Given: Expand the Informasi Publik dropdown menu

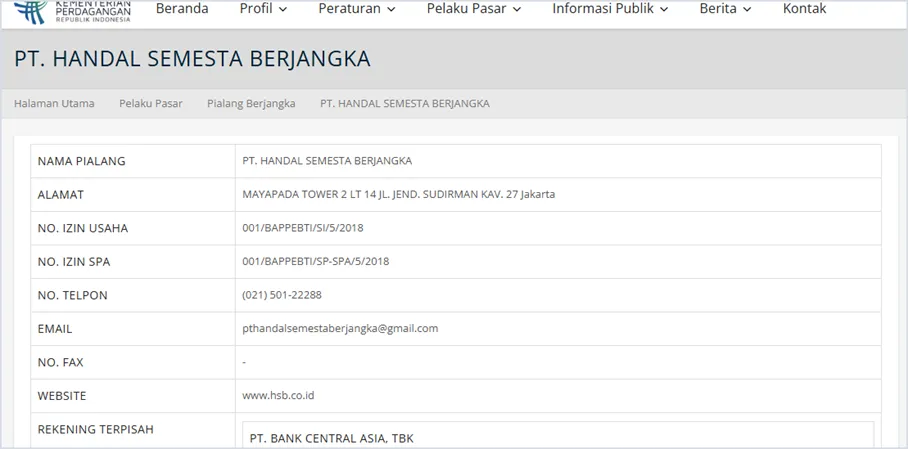Looking at the screenshot, I should [610, 9].
